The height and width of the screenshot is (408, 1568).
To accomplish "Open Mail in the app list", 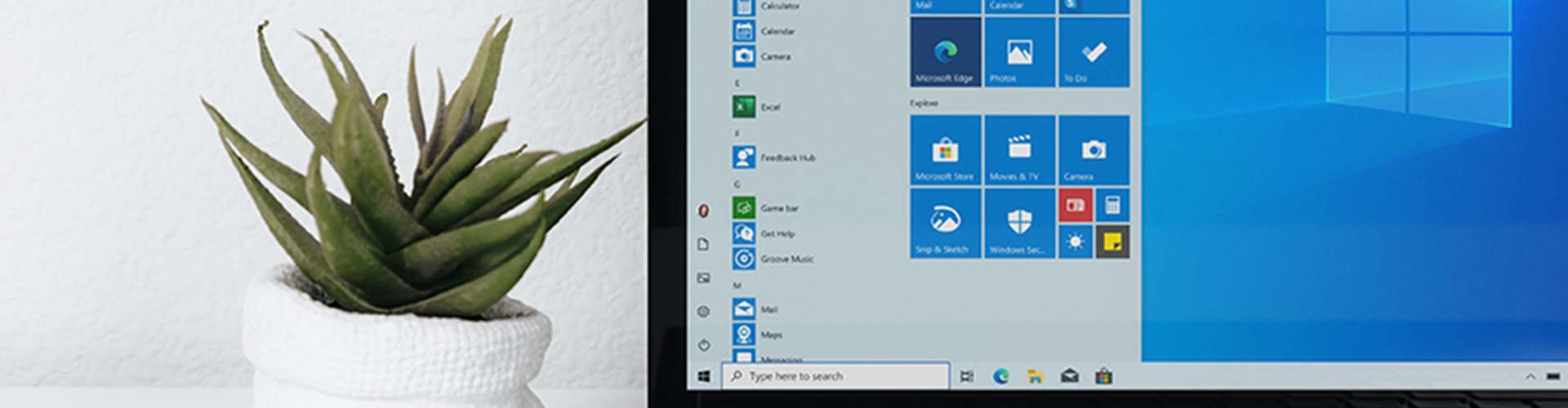I will pos(755,309).
